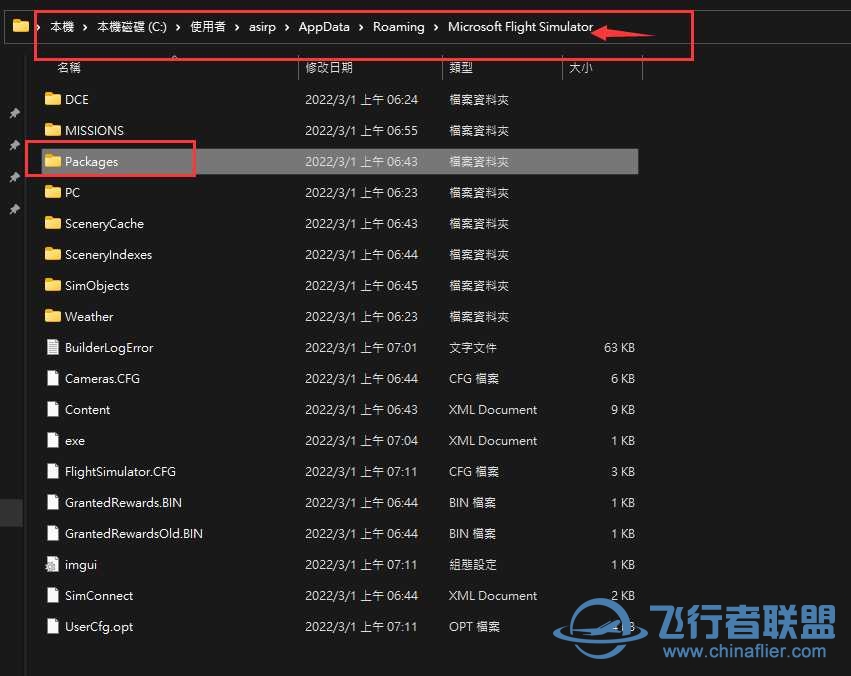Expand chevron after AppData breadcrumb
The image size is (851, 676).
coord(361,27)
